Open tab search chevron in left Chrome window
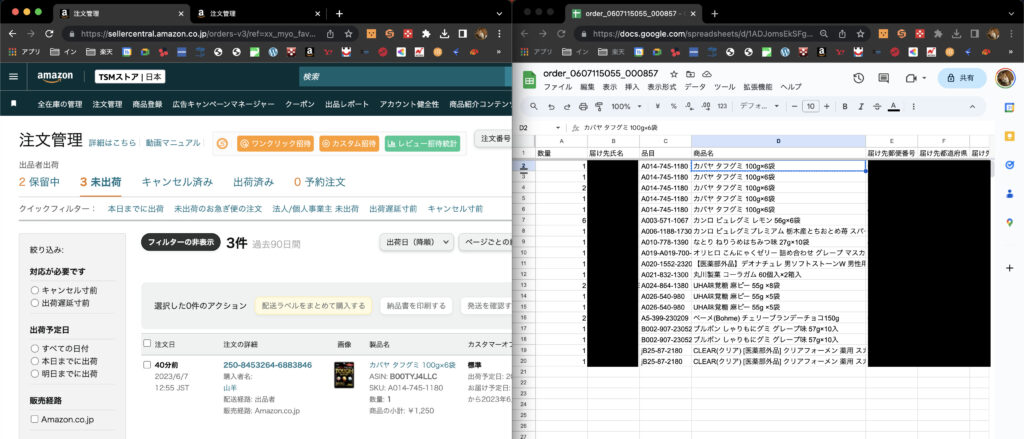Screen dimensions: 1024x439 [500, 13]
